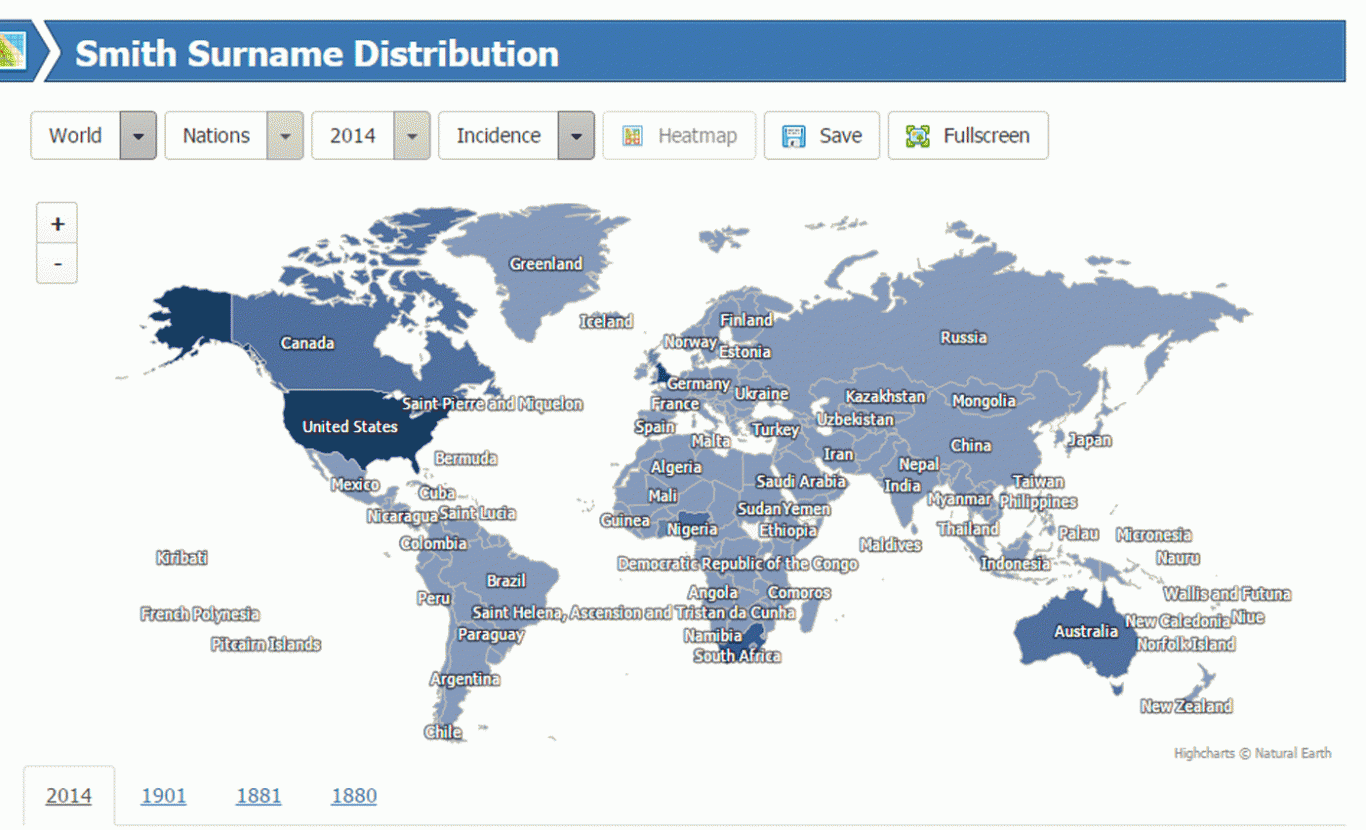Click the Highcharts credit link
Screen dimensions: 1366x830
click(x=1252, y=753)
